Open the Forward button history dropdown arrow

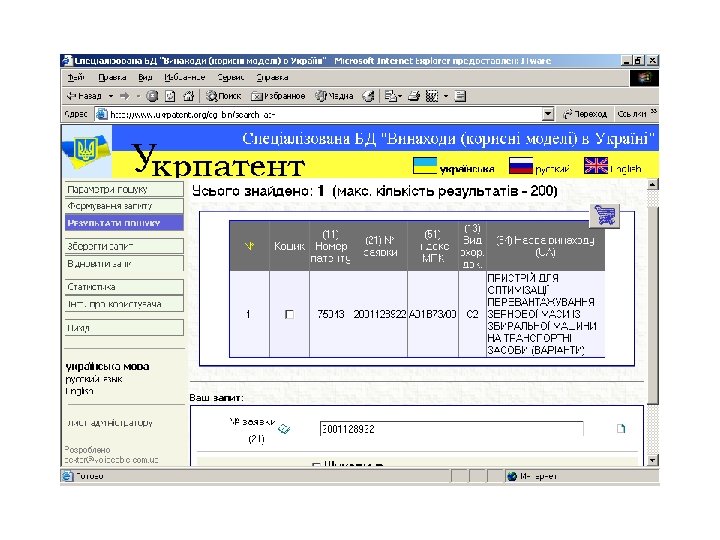(x=137, y=96)
